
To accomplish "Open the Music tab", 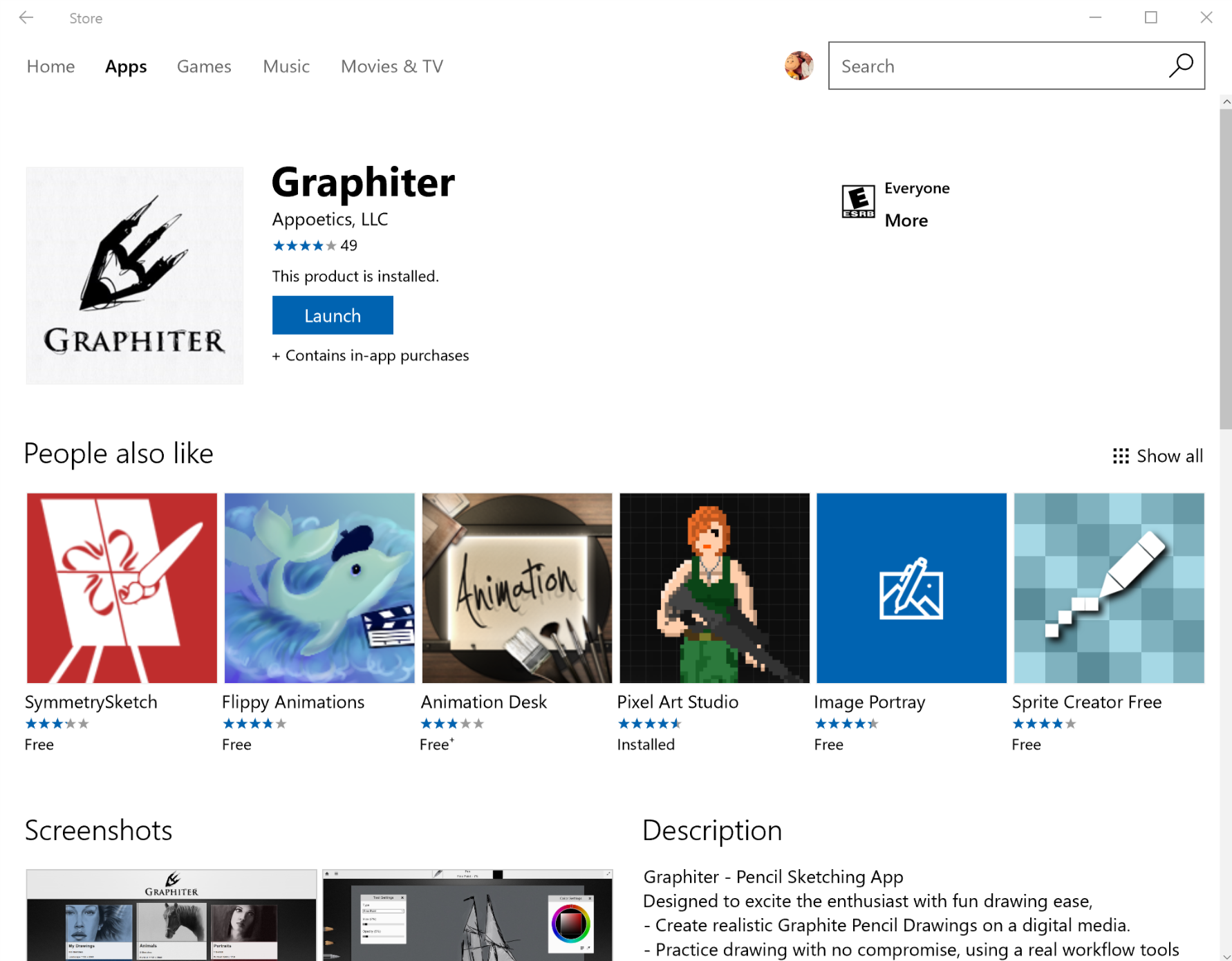I will pos(286,66).
